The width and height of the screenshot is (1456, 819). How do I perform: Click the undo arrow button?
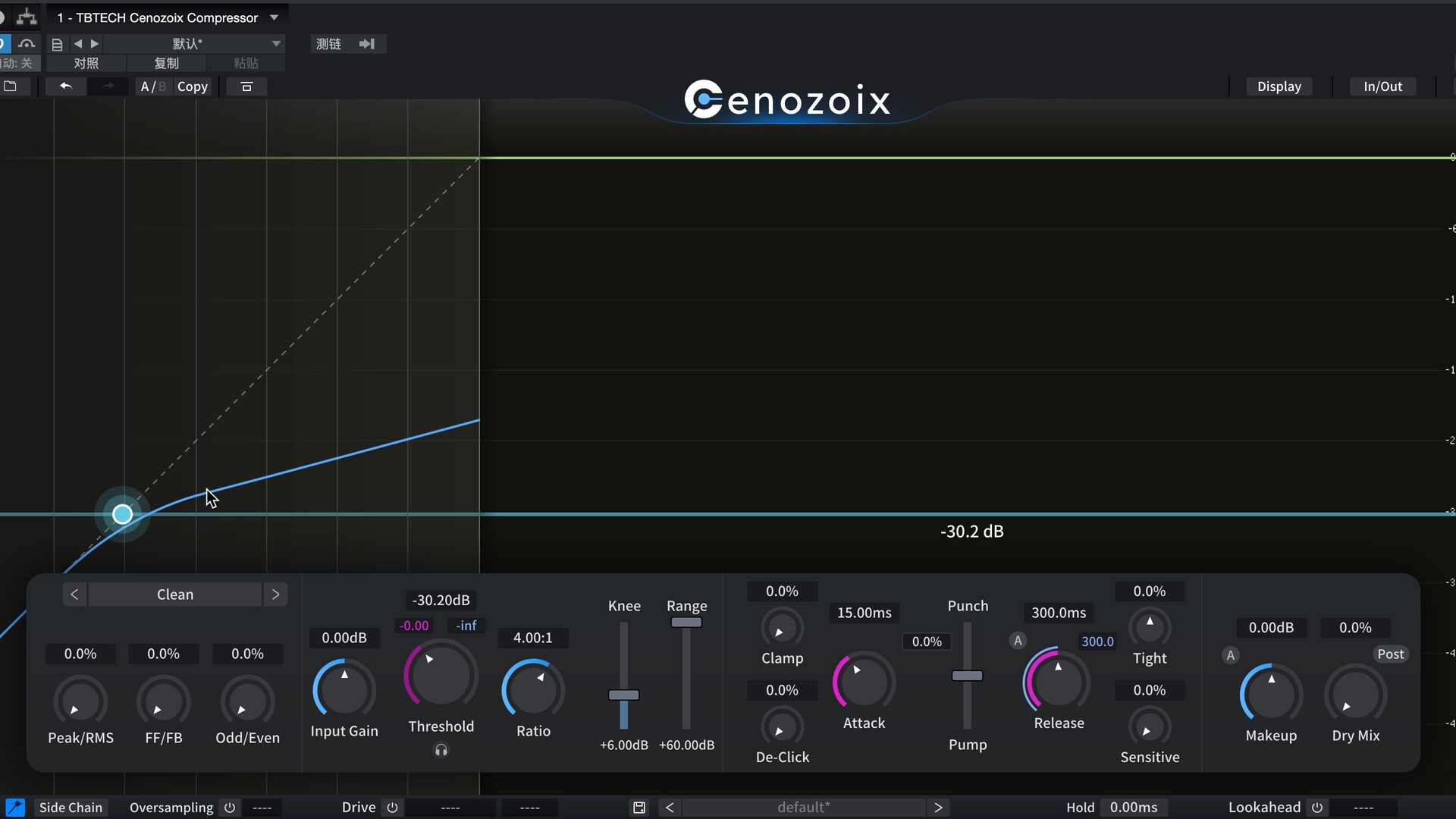pos(66,86)
